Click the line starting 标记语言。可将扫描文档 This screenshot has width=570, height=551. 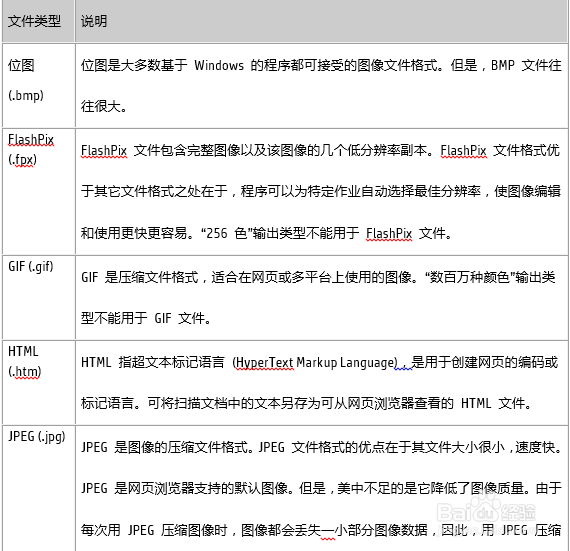[306, 403]
